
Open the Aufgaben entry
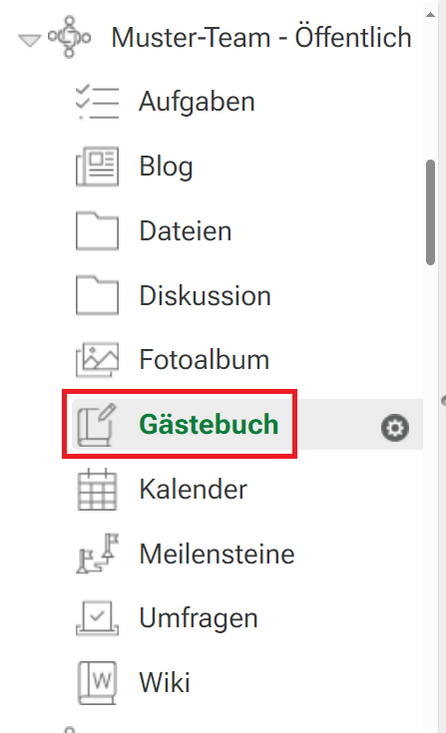[x=197, y=101]
